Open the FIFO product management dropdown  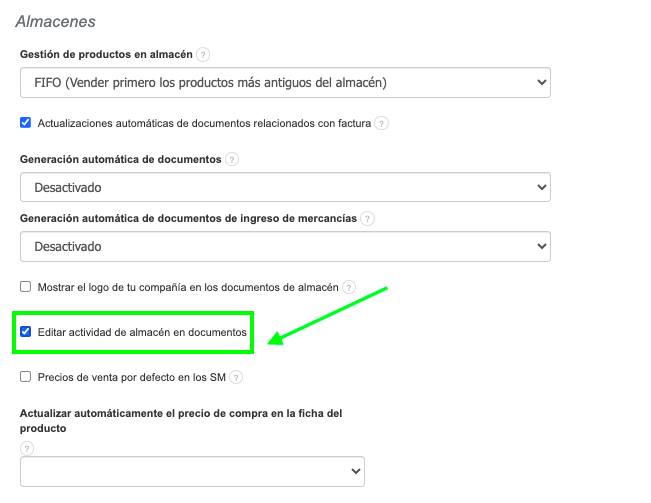(285, 82)
